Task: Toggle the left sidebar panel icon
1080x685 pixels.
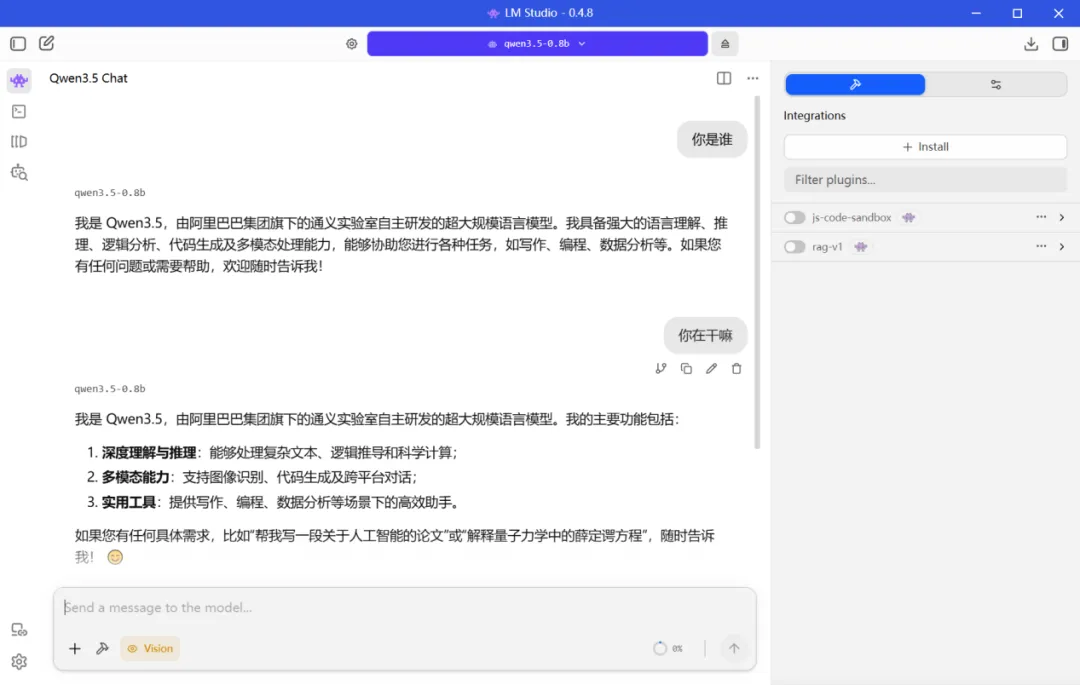Action: [x=18, y=43]
